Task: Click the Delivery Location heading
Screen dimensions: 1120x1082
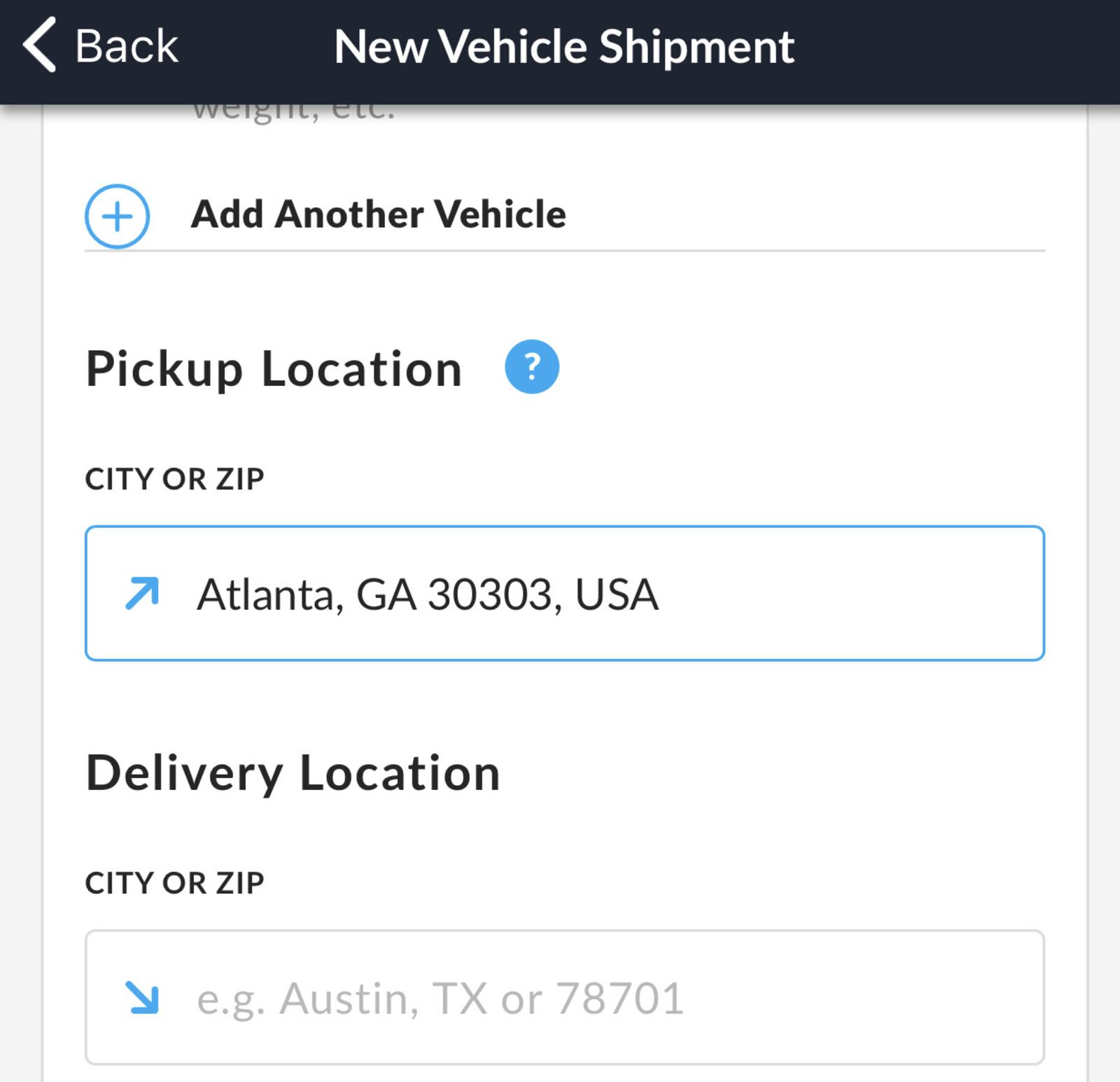Action: pos(293,773)
